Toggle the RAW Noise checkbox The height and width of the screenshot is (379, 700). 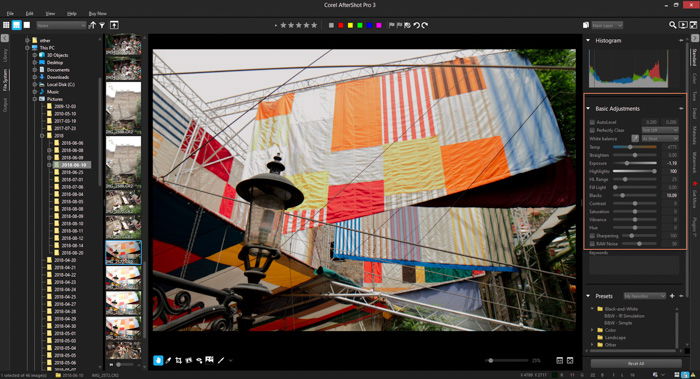[x=592, y=244]
